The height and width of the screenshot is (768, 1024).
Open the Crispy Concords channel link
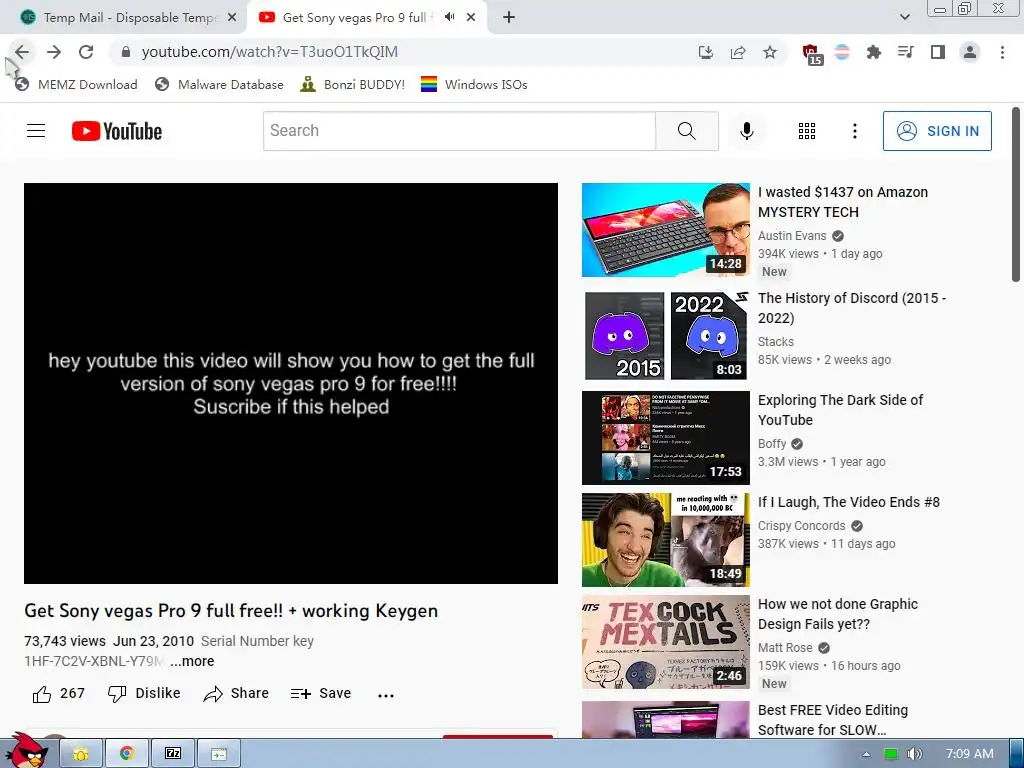[801, 526]
